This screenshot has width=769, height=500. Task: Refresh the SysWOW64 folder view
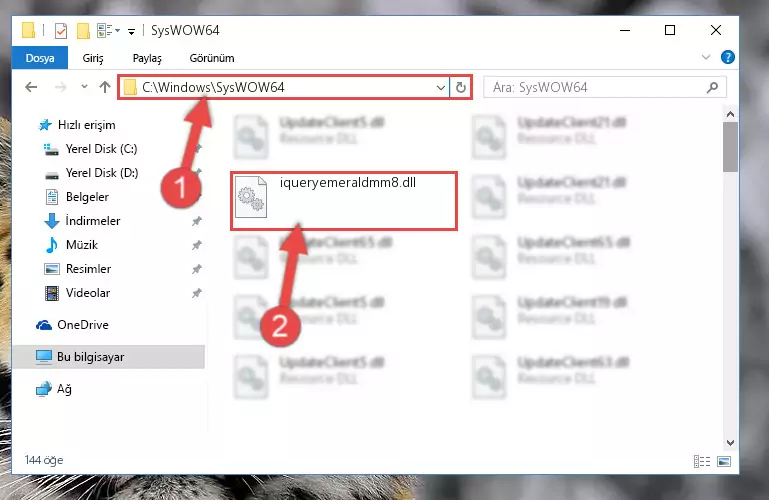[461, 87]
